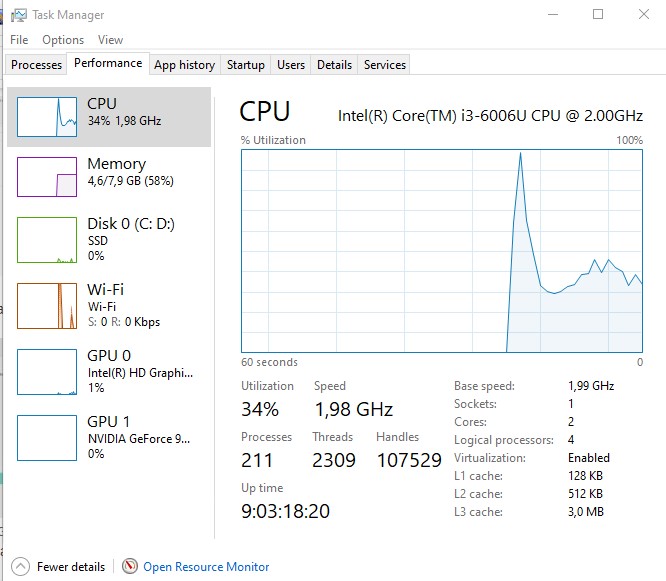This screenshot has width=666, height=581.
Task: Switch to the Users tab
Action: (x=291, y=65)
